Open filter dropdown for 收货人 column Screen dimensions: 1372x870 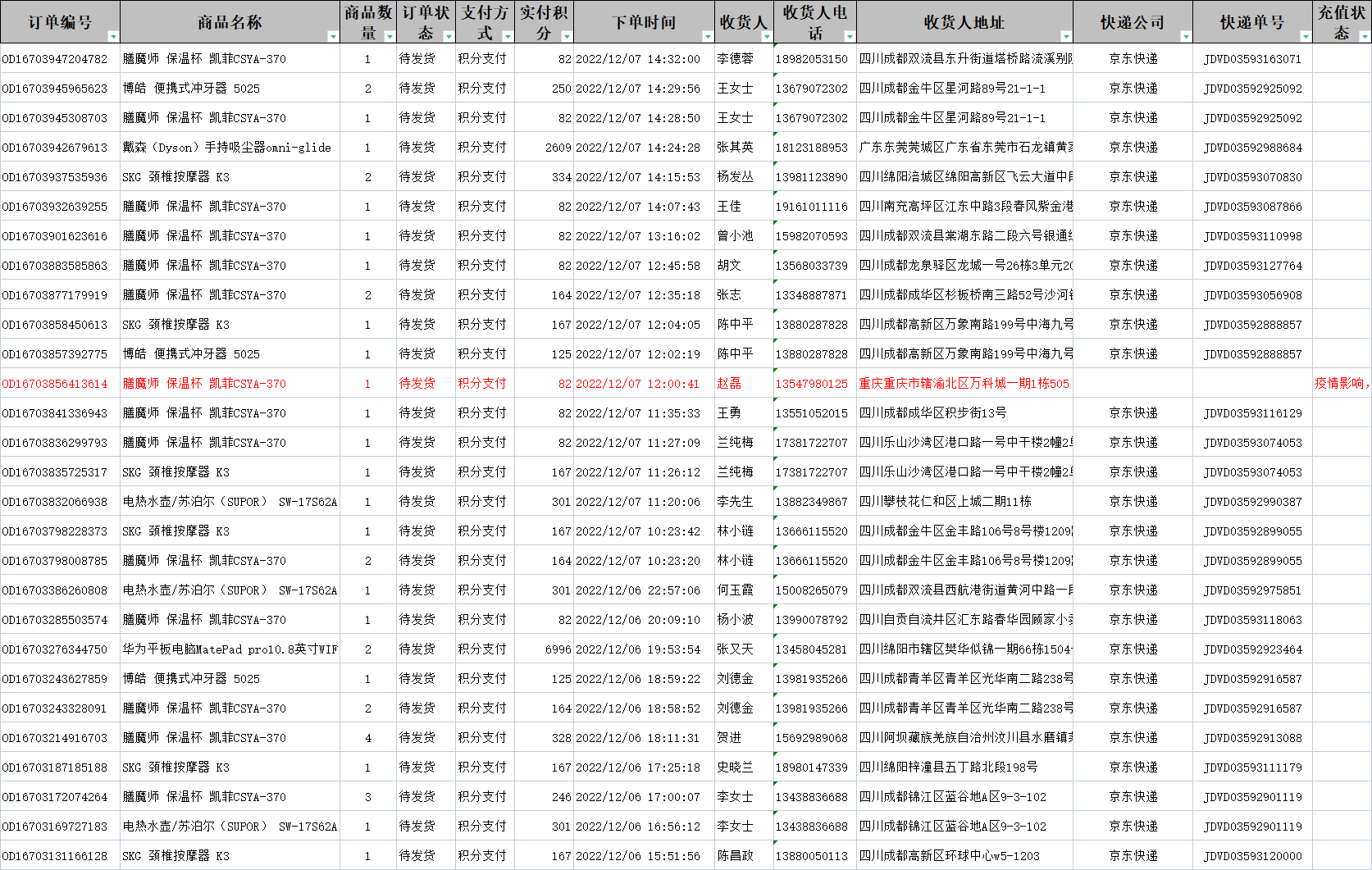[x=767, y=36]
